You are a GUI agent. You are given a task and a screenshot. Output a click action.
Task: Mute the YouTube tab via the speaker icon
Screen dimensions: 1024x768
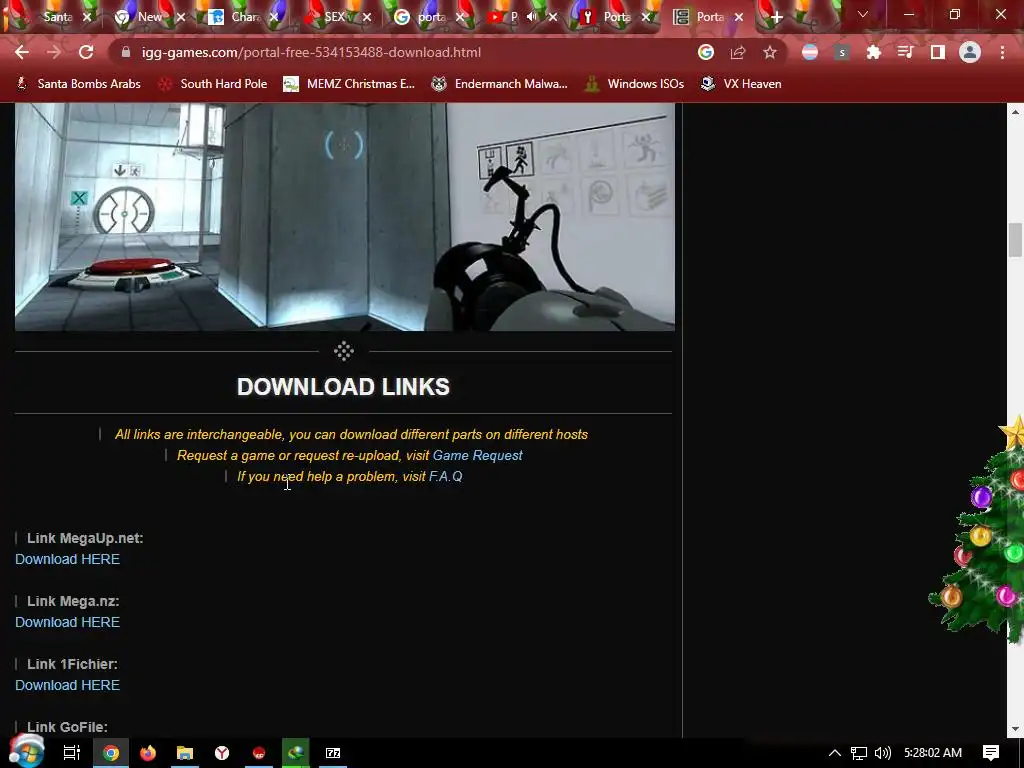tap(532, 17)
